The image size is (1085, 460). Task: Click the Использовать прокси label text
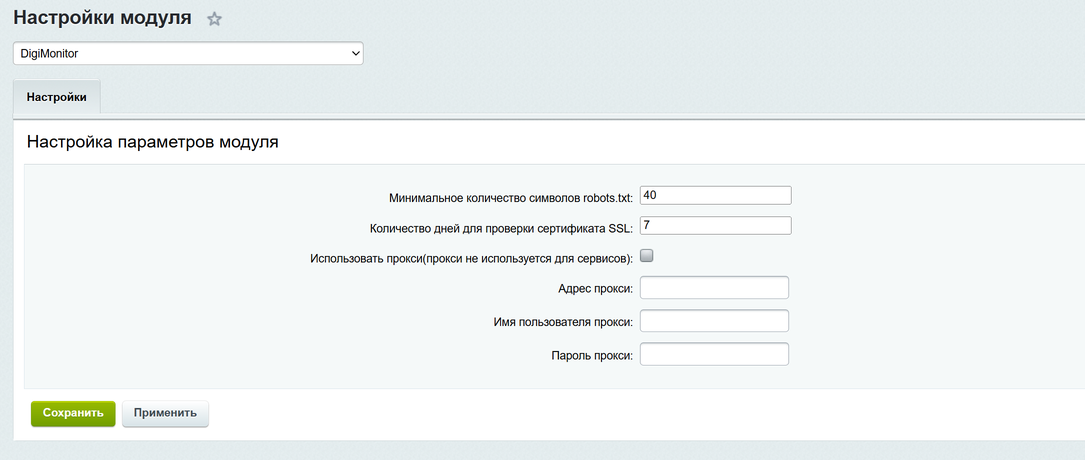point(472,259)
